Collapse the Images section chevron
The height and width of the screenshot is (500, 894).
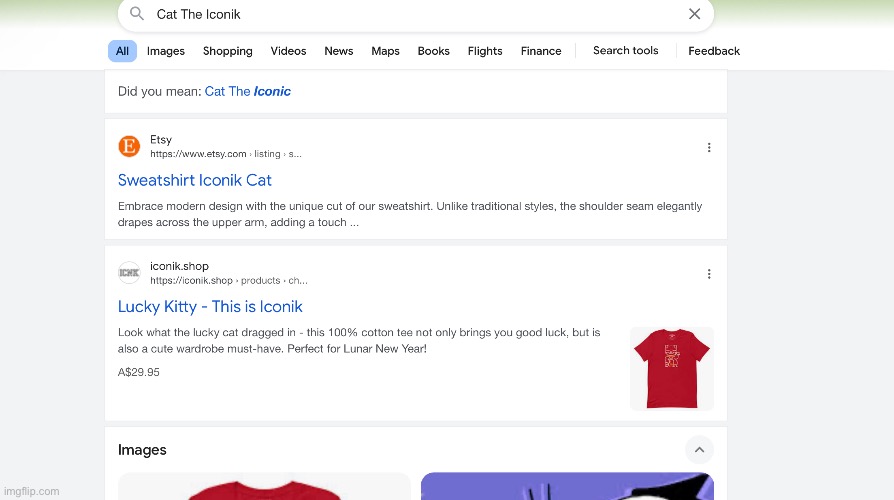(x=699, y=450)
